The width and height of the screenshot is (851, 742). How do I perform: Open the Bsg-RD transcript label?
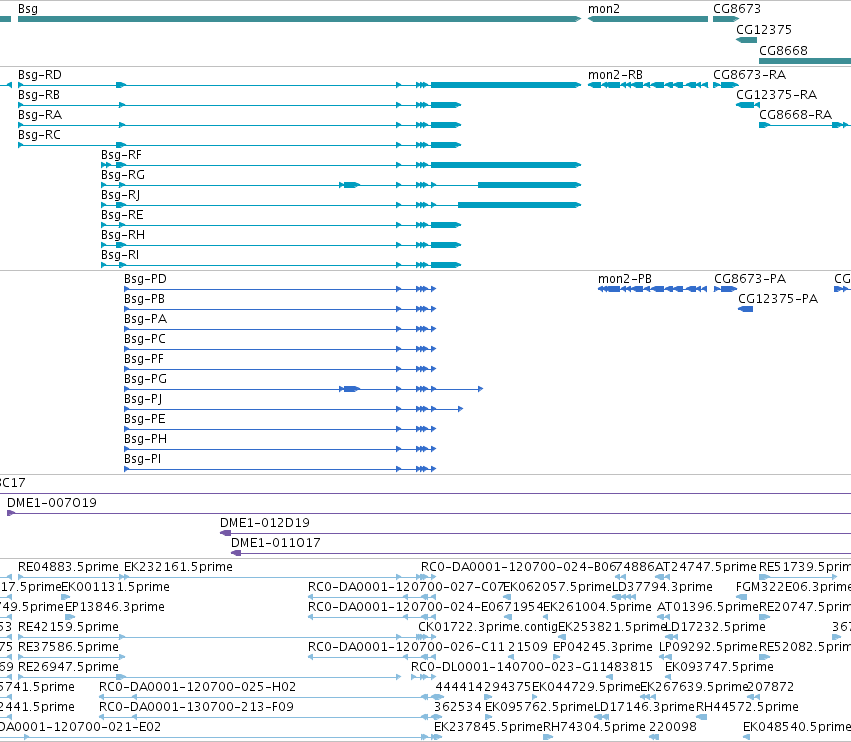(x=40, y=75)
